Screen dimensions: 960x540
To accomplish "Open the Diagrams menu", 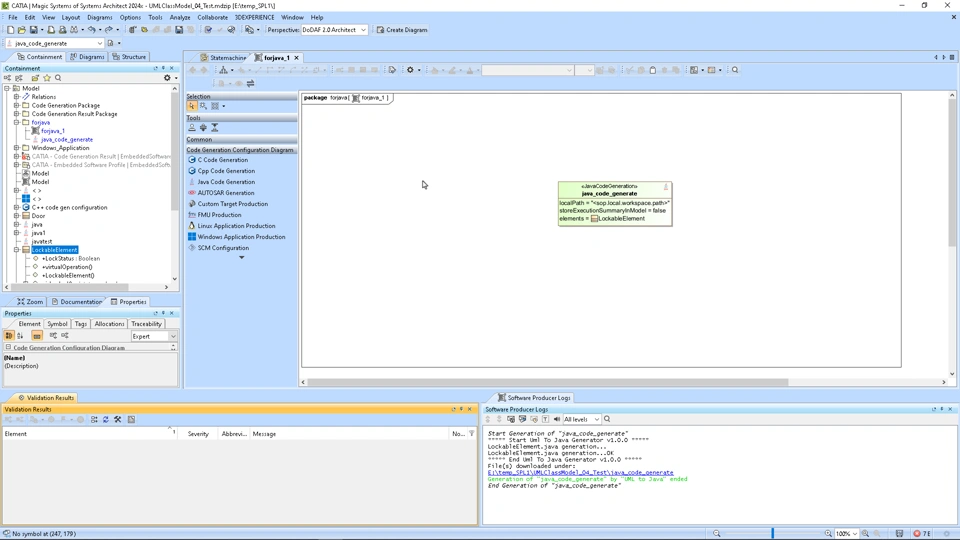I will click(100, 17).
